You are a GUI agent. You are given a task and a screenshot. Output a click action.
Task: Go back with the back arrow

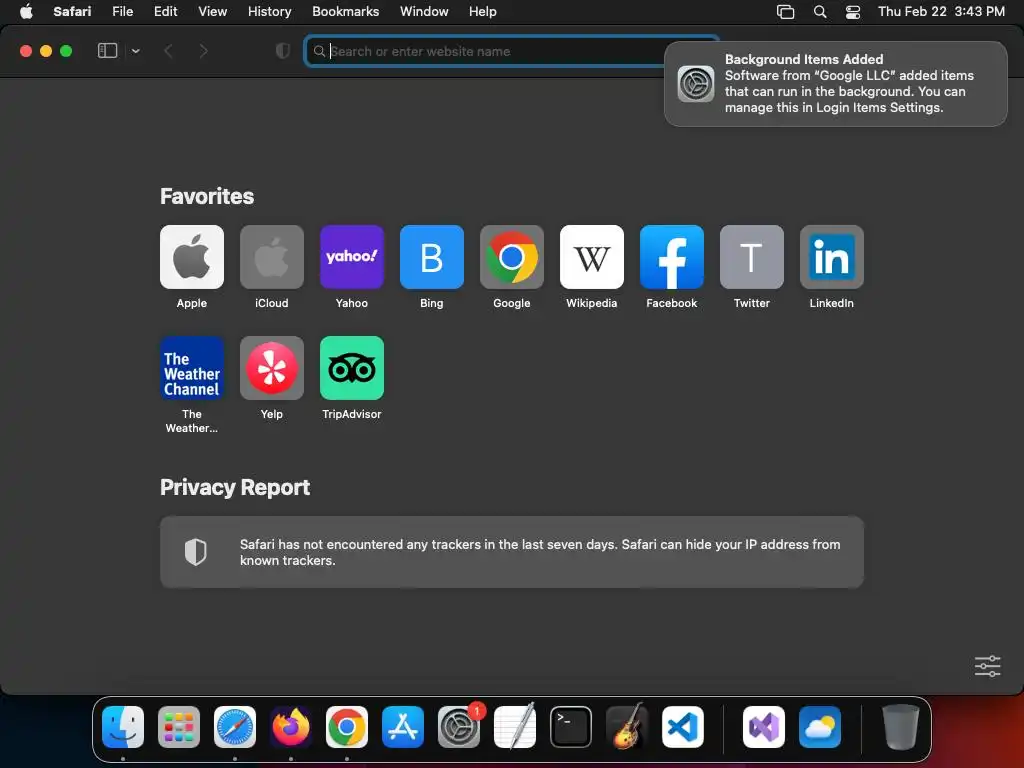point(168,51)
